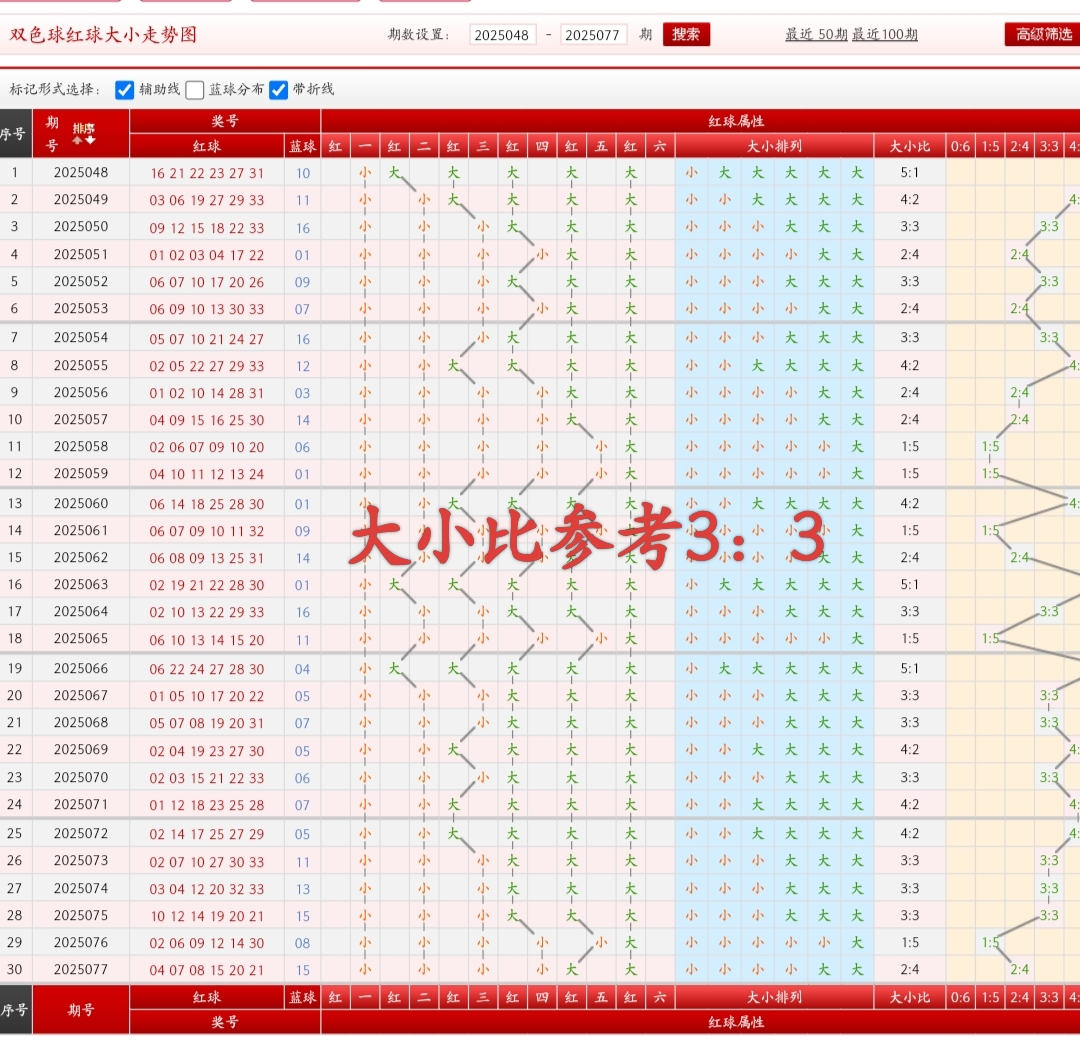Click the 红球属性 header at top
Viewport: 1080px width, 1053px height.
(x=736, y=121)
